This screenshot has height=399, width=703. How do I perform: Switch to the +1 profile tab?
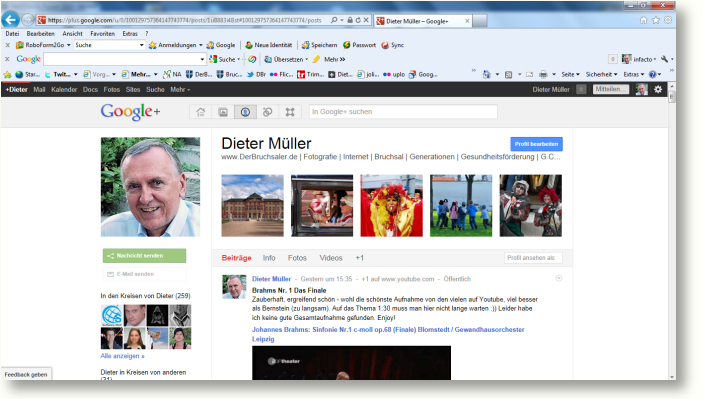pos(360,258)
